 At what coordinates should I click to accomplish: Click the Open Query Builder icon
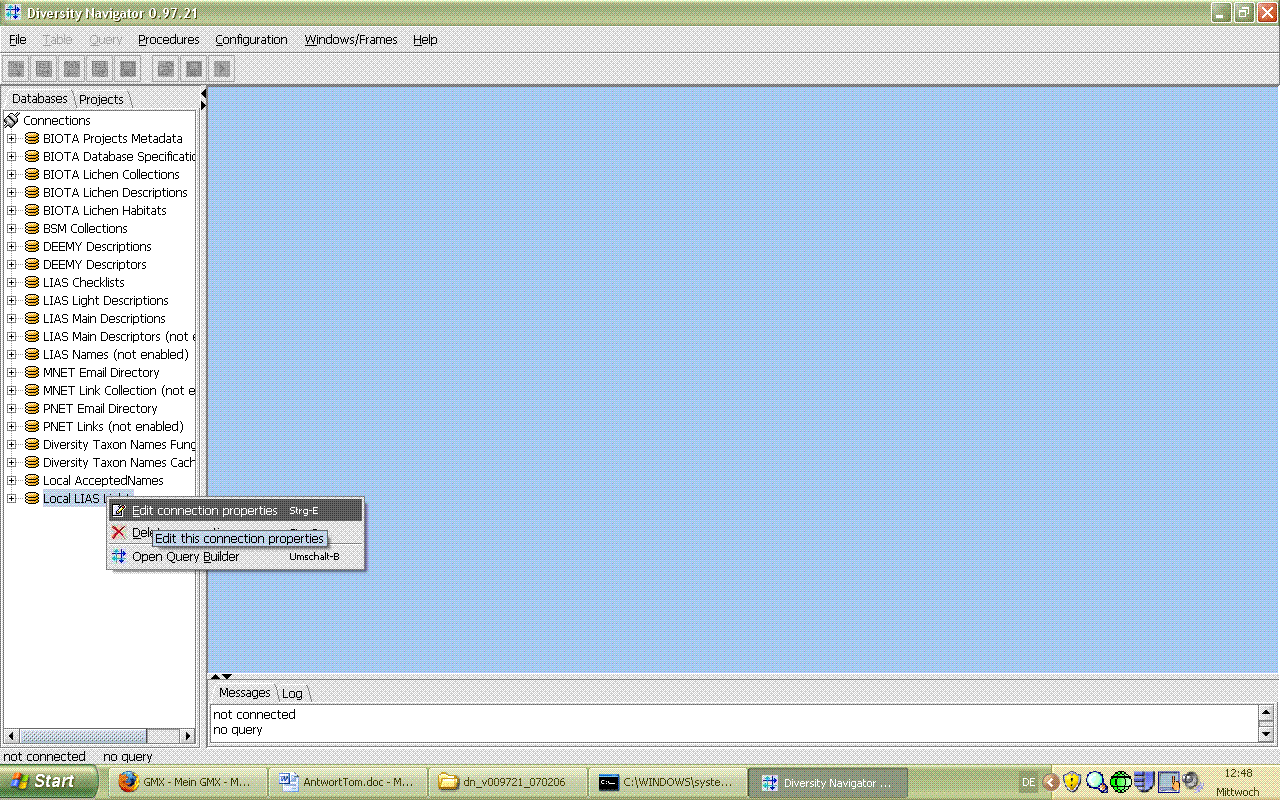point(119,557)
